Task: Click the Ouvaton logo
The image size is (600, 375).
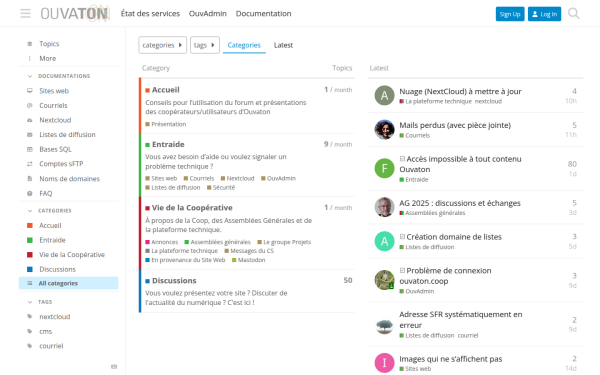Action: pyautogui.click(x=75, y=14)
